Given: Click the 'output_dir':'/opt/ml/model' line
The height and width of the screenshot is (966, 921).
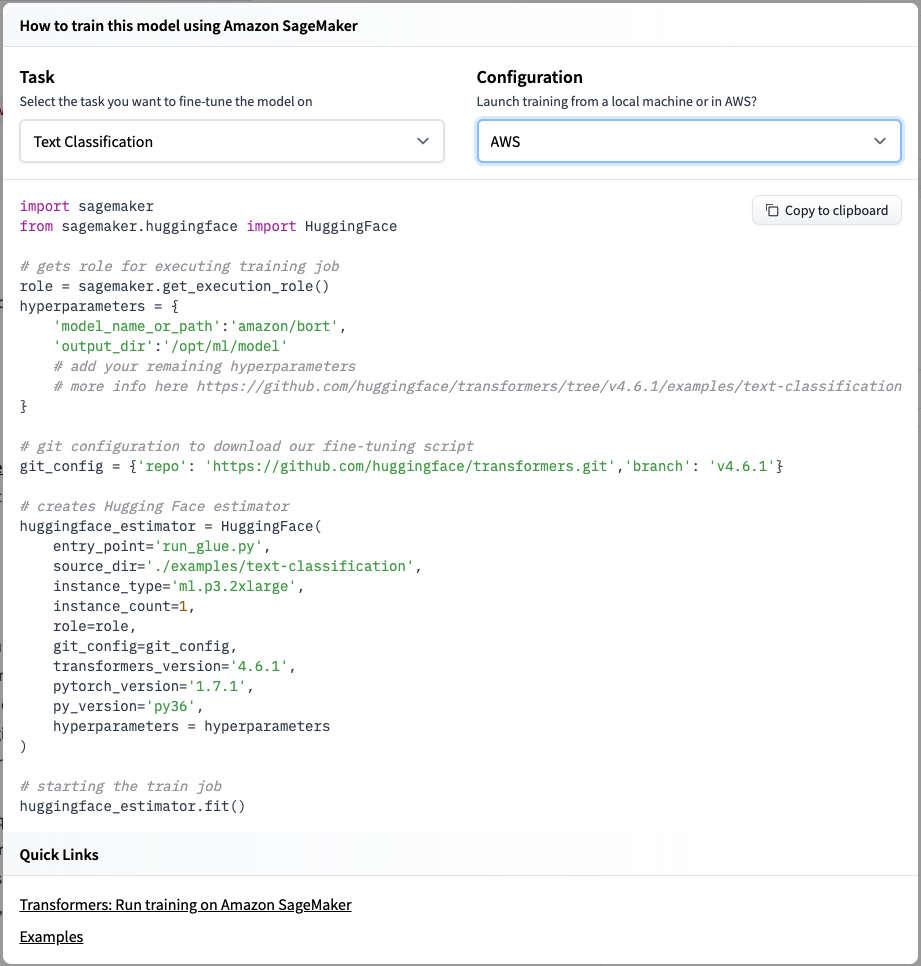Looking at the screenshot, I should 170,346.
